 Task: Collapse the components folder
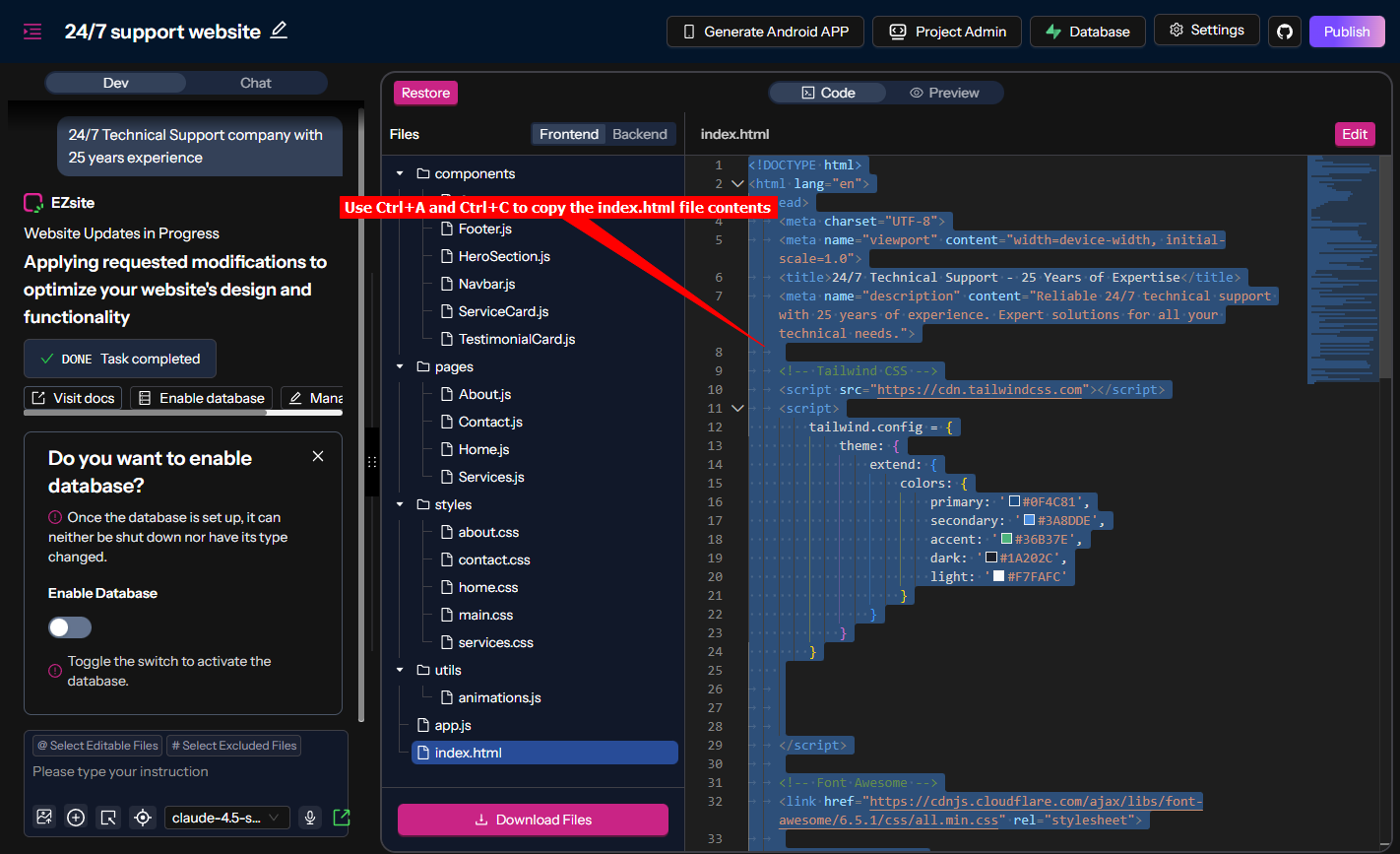(400, 173)
